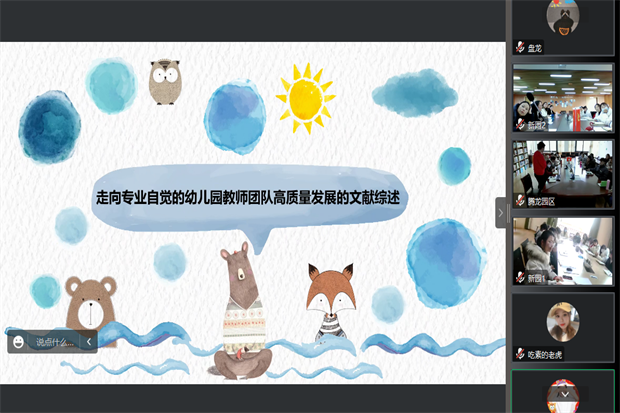Open the emoji smiley picker in chat bar
Image resolution: width=620 pixels, height=413 pixels.
coord(18,342)
